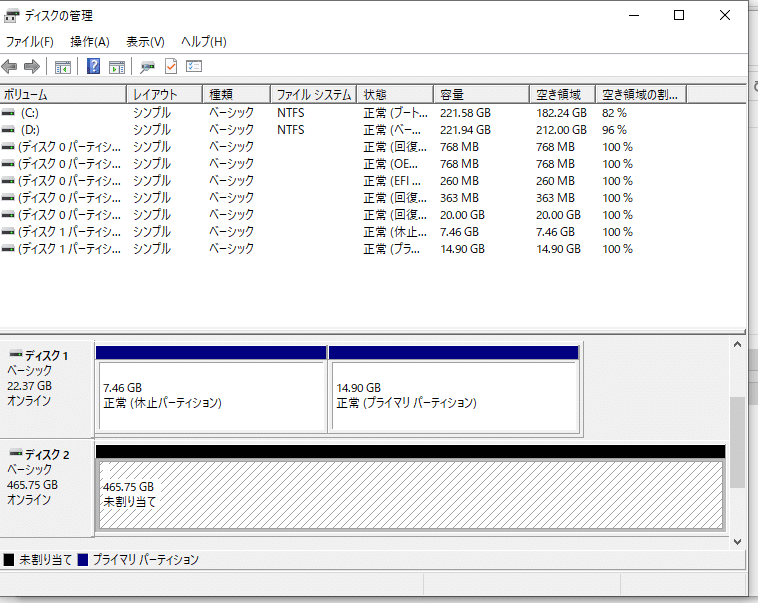Click the ディスク 1 disk icon
Viewport: 758px width, 603px height.
coord(16,354)
